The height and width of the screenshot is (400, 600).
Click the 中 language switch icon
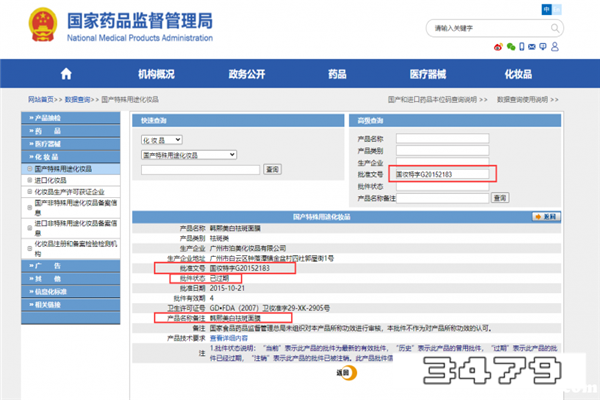click(x=546, y=8)
